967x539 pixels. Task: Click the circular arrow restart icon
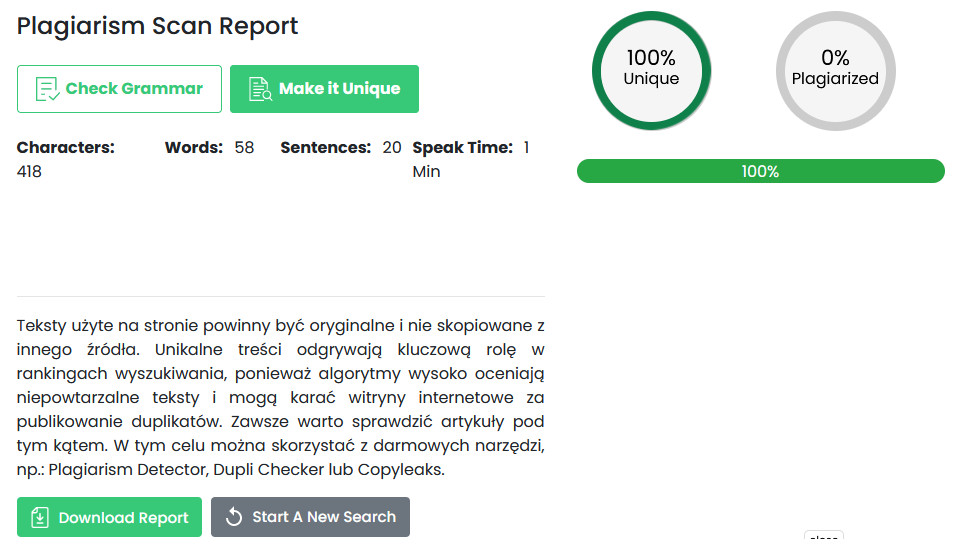click(x=234, y=517)
